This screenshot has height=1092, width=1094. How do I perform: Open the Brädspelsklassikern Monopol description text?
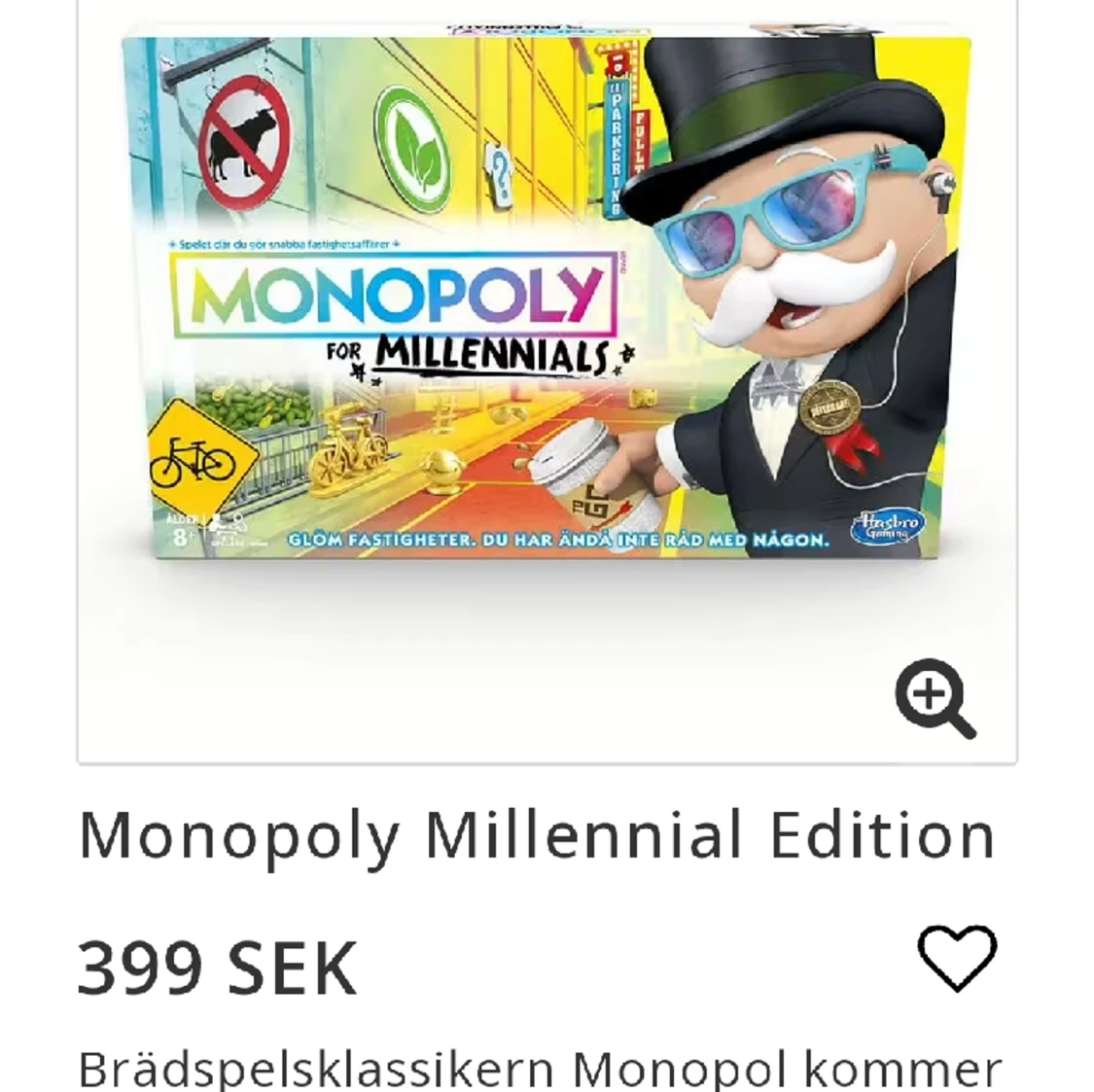540,1070
